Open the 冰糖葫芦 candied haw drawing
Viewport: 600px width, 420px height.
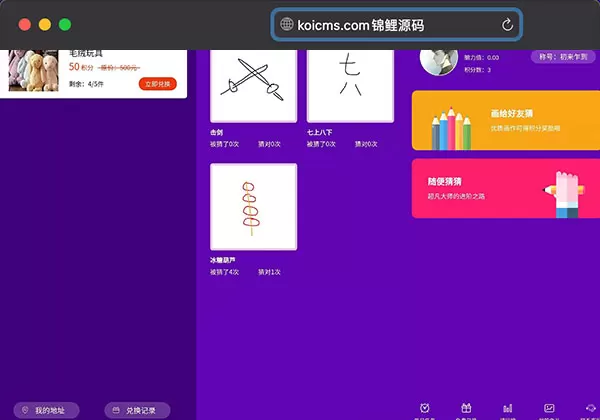tap(254, 207)
